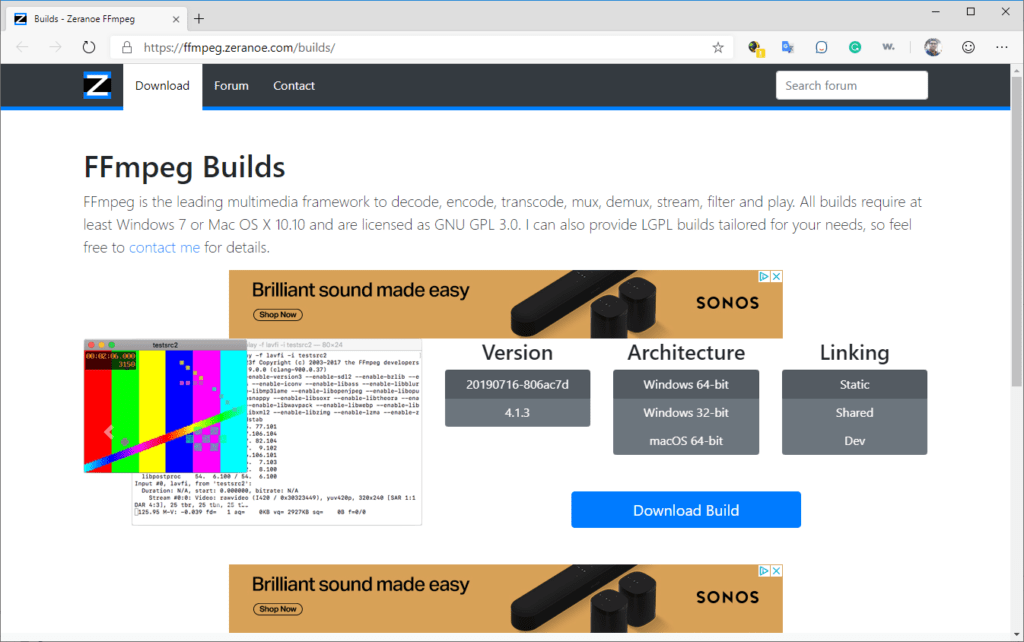Select Dev linking

click(854, 441)
